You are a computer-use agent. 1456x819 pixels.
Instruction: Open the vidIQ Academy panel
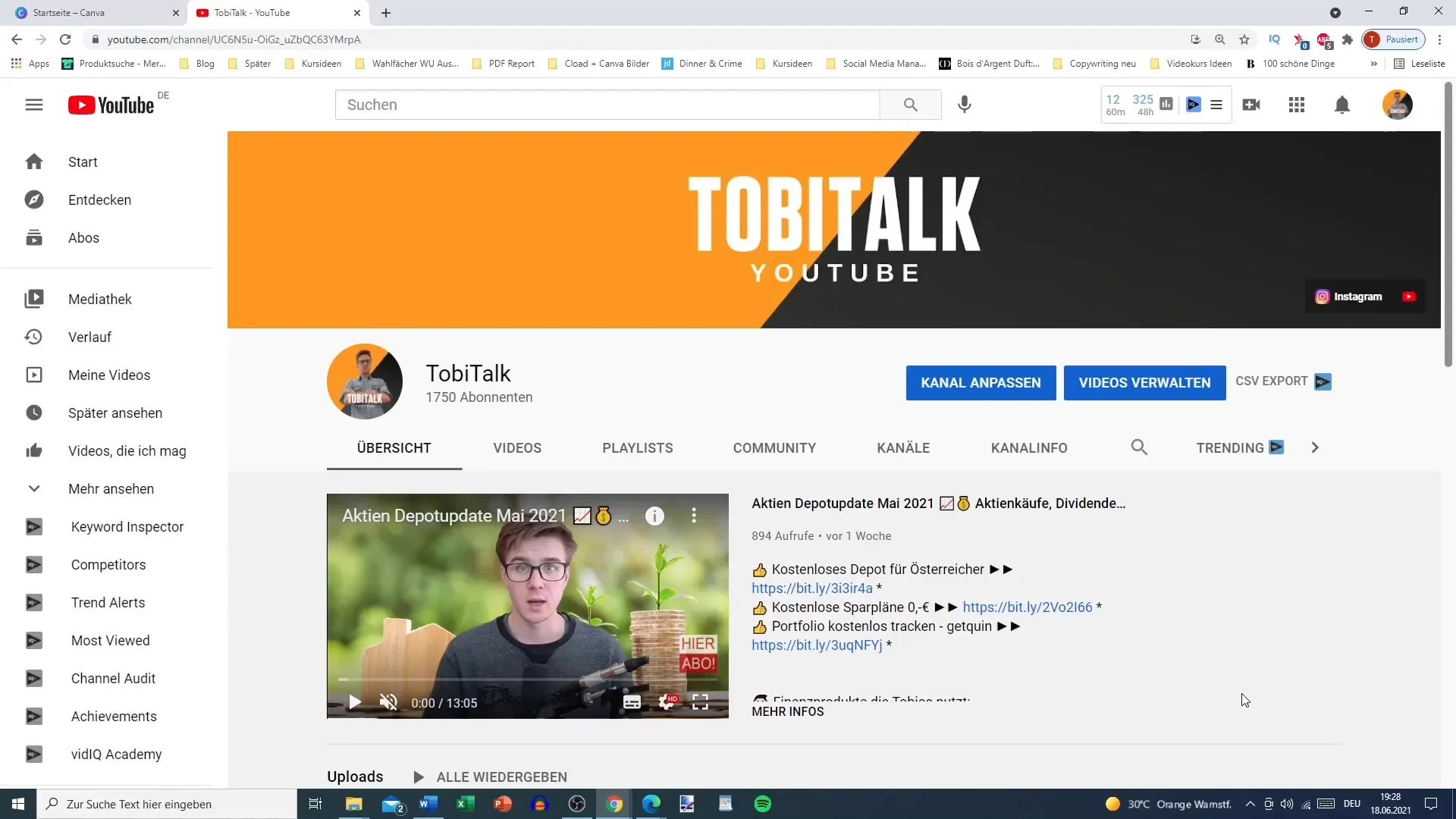[x=116, y=754]
